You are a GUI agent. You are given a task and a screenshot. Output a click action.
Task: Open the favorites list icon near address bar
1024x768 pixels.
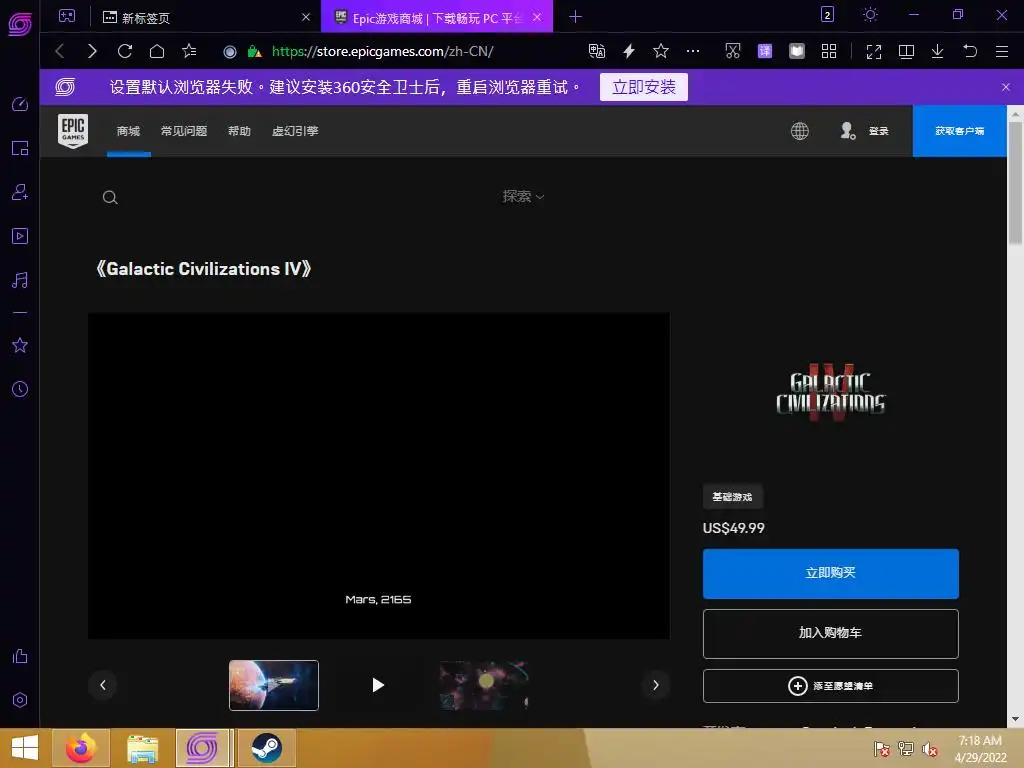(x=189, y=51)
